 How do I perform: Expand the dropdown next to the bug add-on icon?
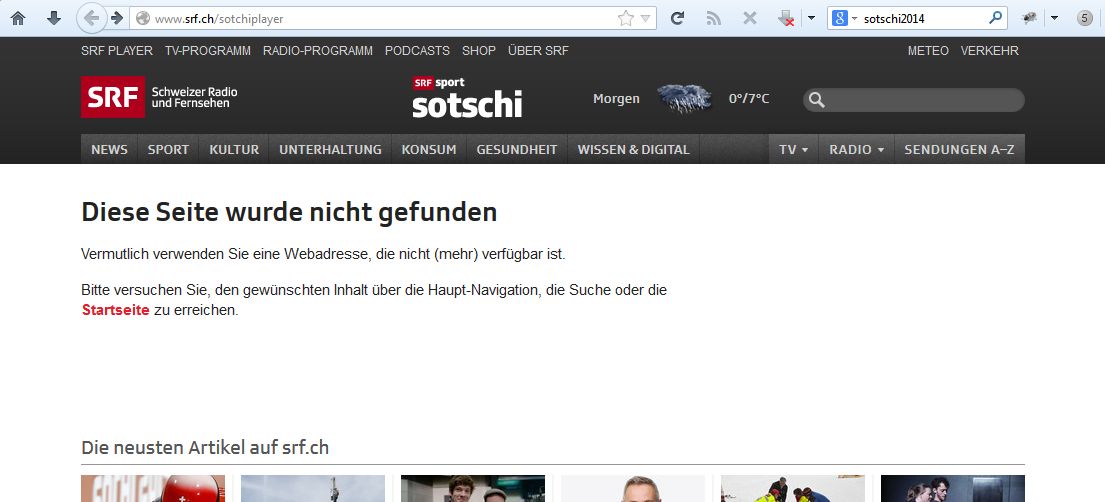pyautogui.click(x=1054, y=18)
